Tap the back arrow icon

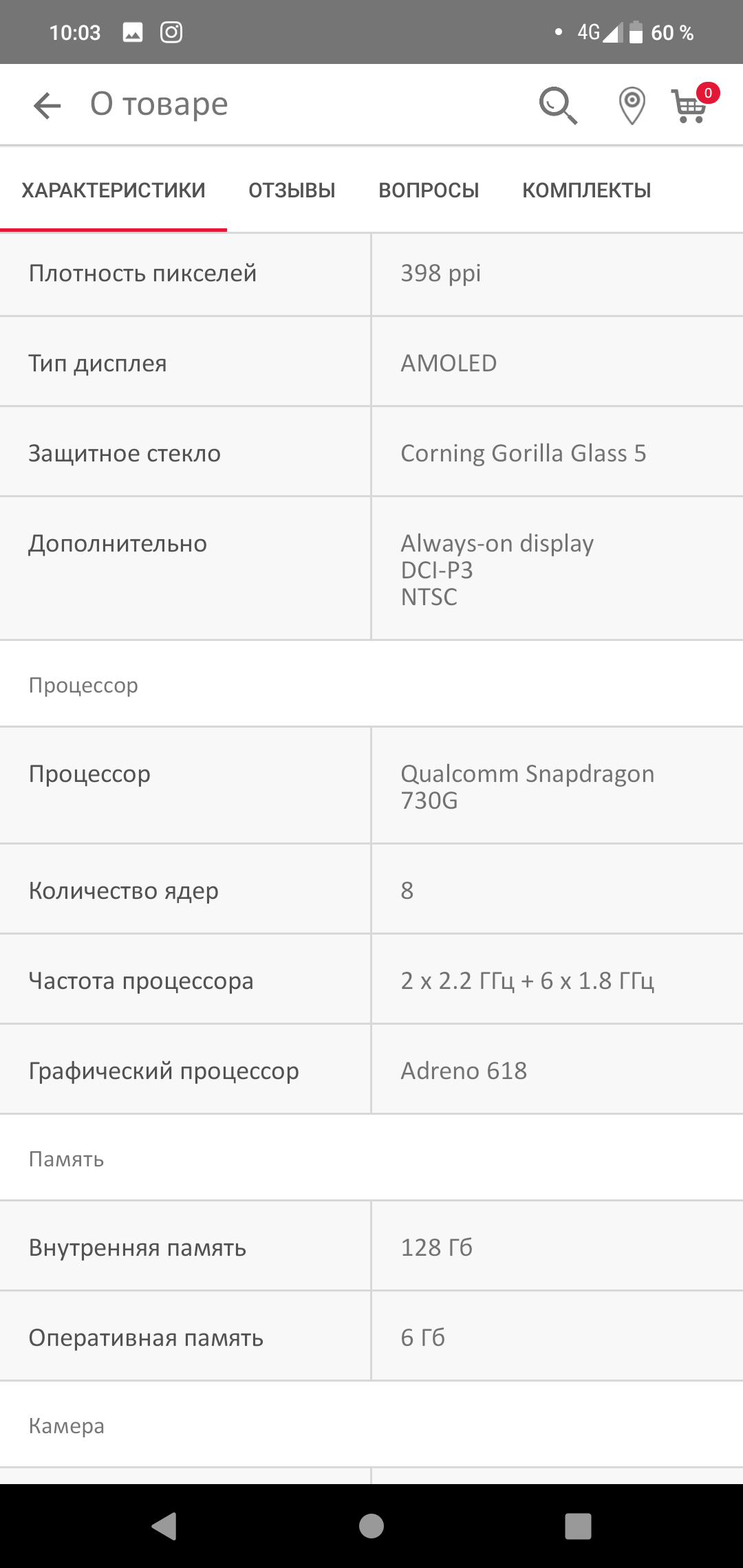click(47, 105)
